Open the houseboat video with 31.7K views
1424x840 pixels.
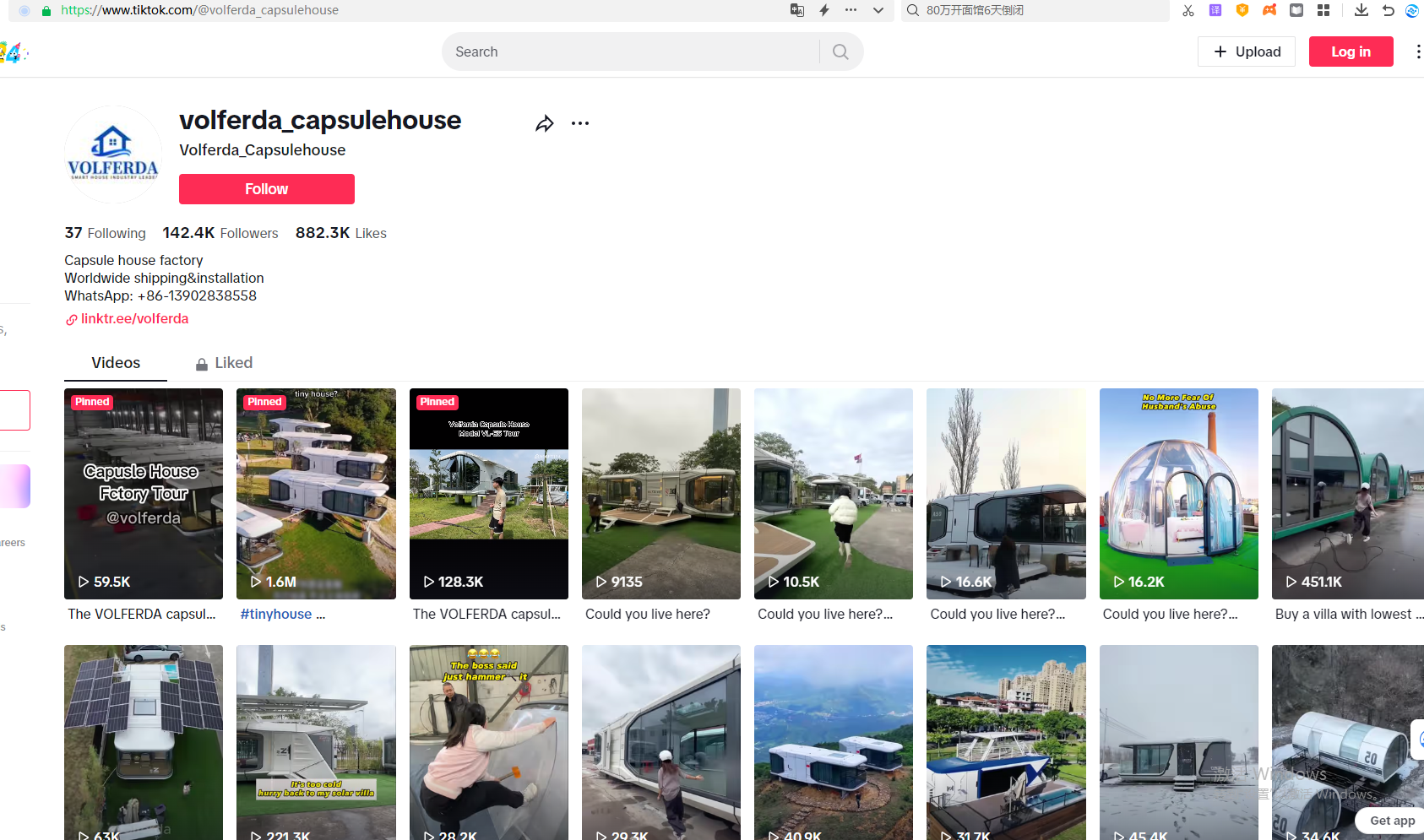[x=1006, y=743]
